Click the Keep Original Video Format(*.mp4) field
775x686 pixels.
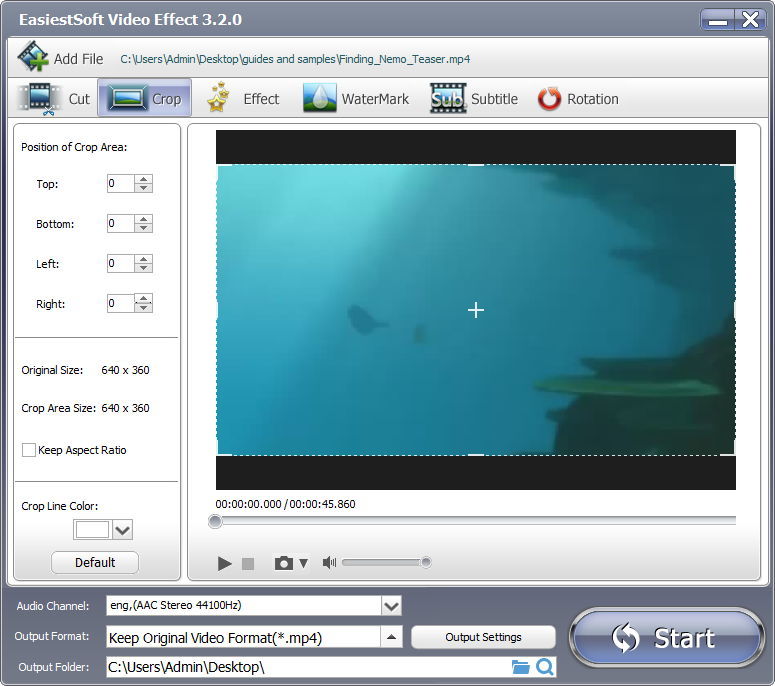coord(243,637)
